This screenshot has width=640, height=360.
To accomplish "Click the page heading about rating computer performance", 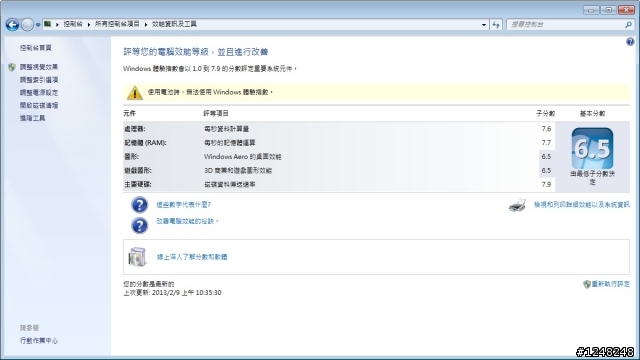I will point(196,52).
